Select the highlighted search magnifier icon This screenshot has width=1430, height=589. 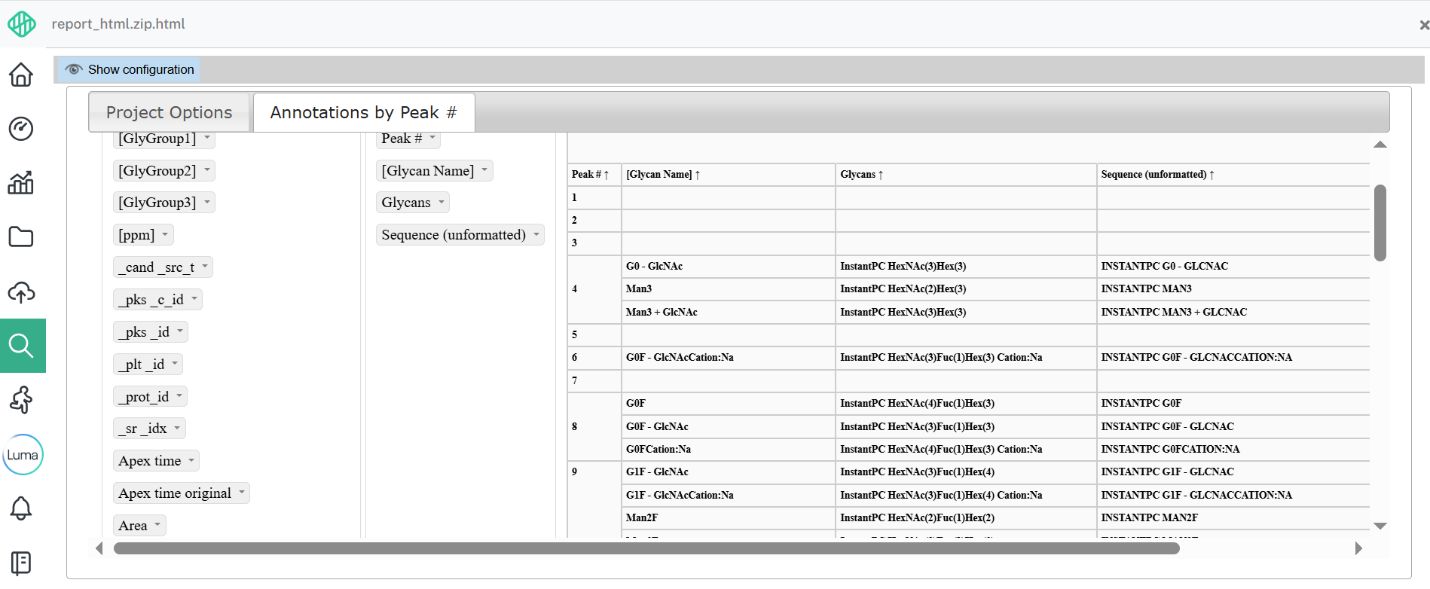(22, 346)
